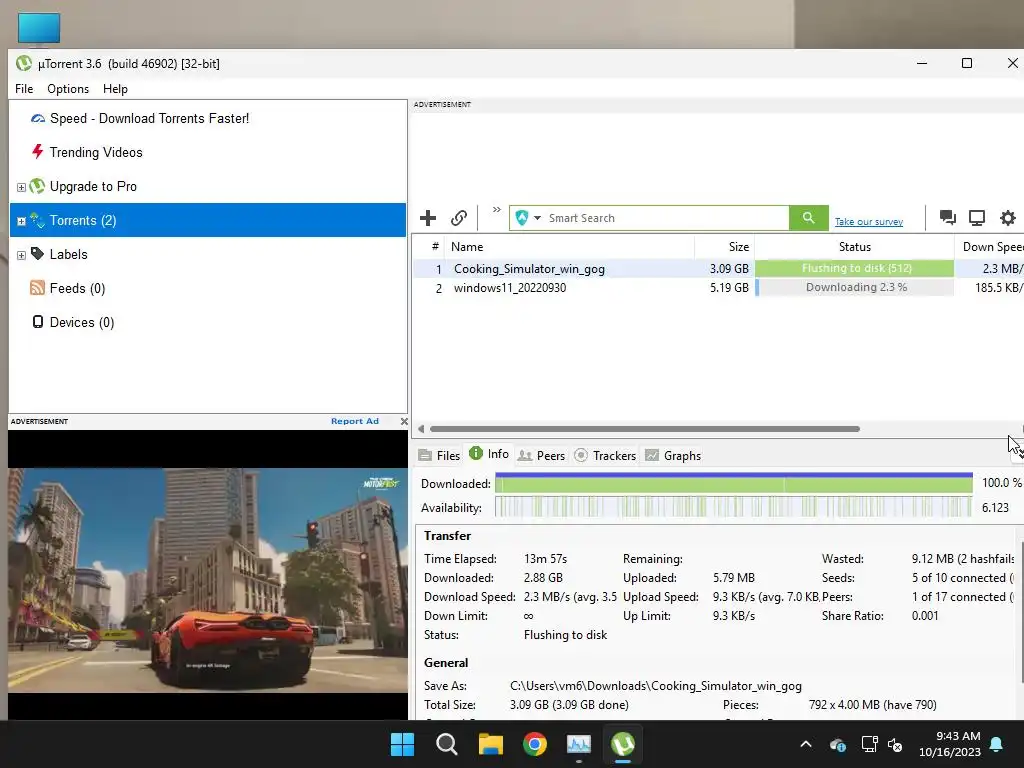The image size is (1024, 768).
Task: Click the remote monitor toolbar icon
Action: pyautogui.click(x=977, y=217)
